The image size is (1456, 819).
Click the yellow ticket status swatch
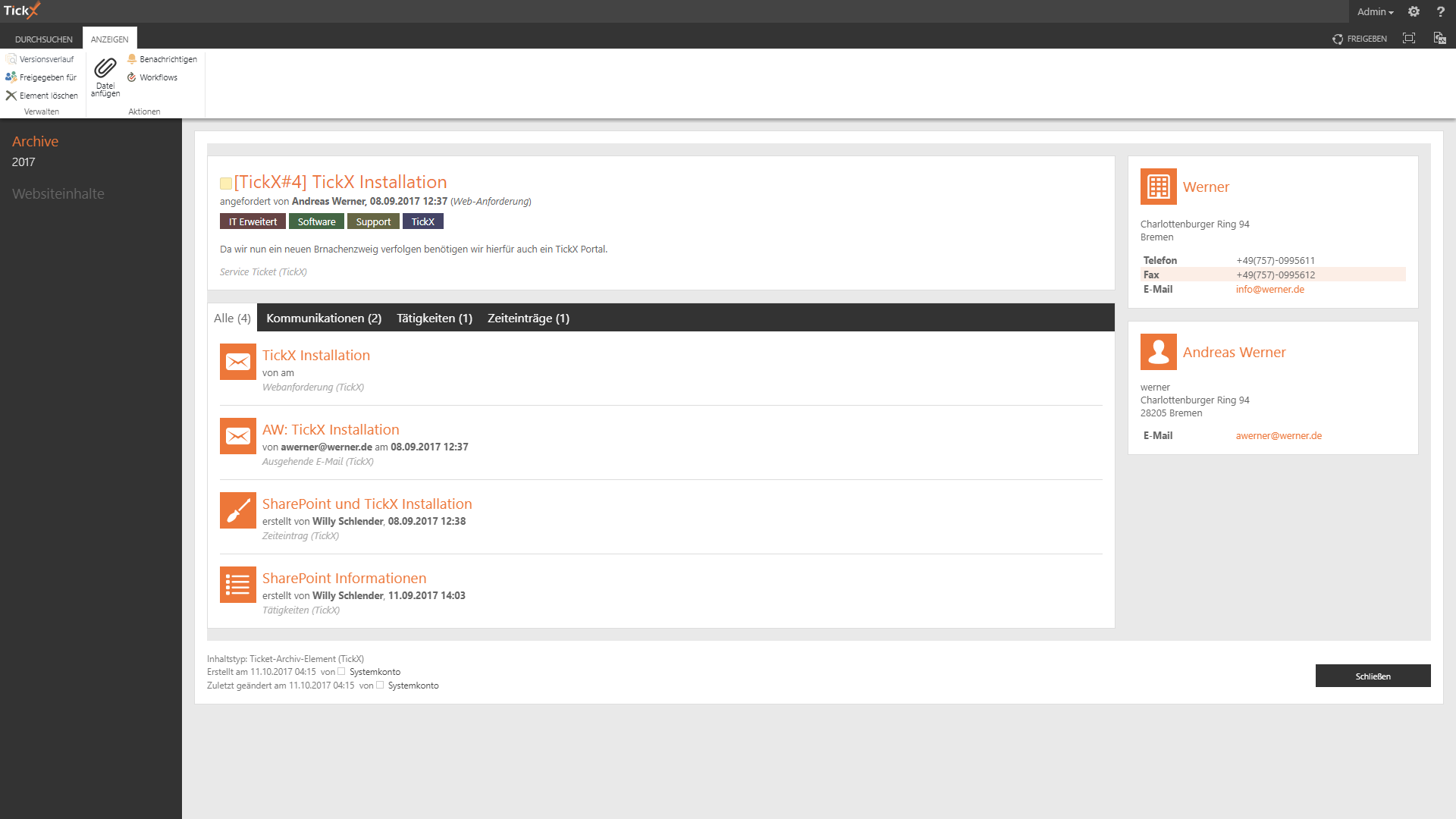pos(225,183)
